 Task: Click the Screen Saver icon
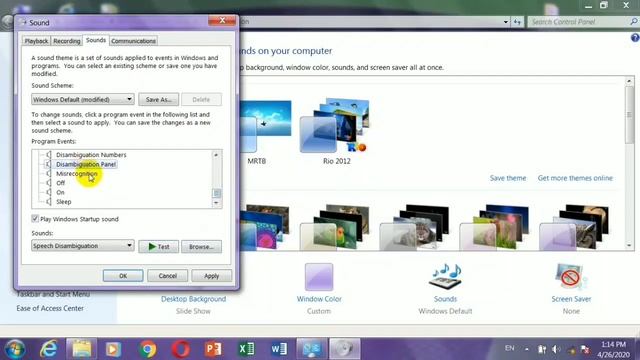[x=571, y=277]
